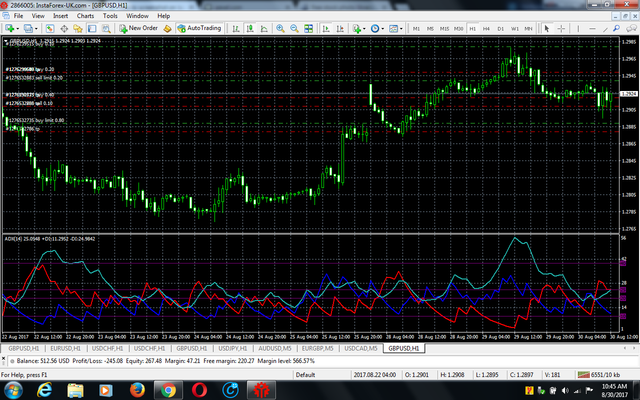
Task: Switch chart to Line Chart type
Action: pyautogui.click(x=264, y=29)
